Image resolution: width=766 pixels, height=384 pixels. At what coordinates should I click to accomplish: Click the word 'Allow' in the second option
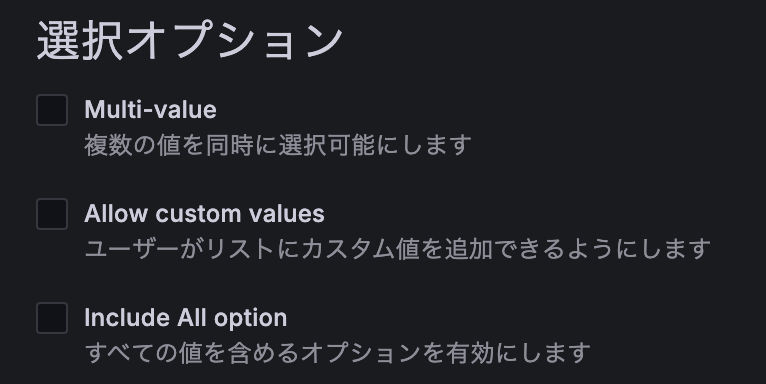tap(116, 213)
